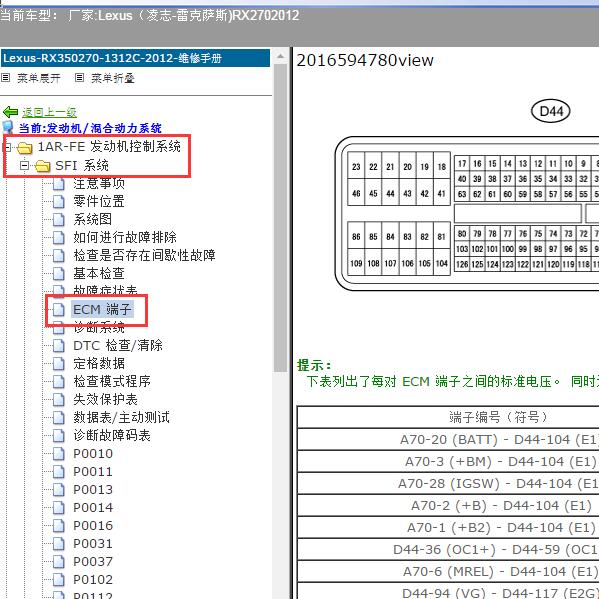
Task: Click the document icon beside 如何进行故障排除
Action: (58, 237)
